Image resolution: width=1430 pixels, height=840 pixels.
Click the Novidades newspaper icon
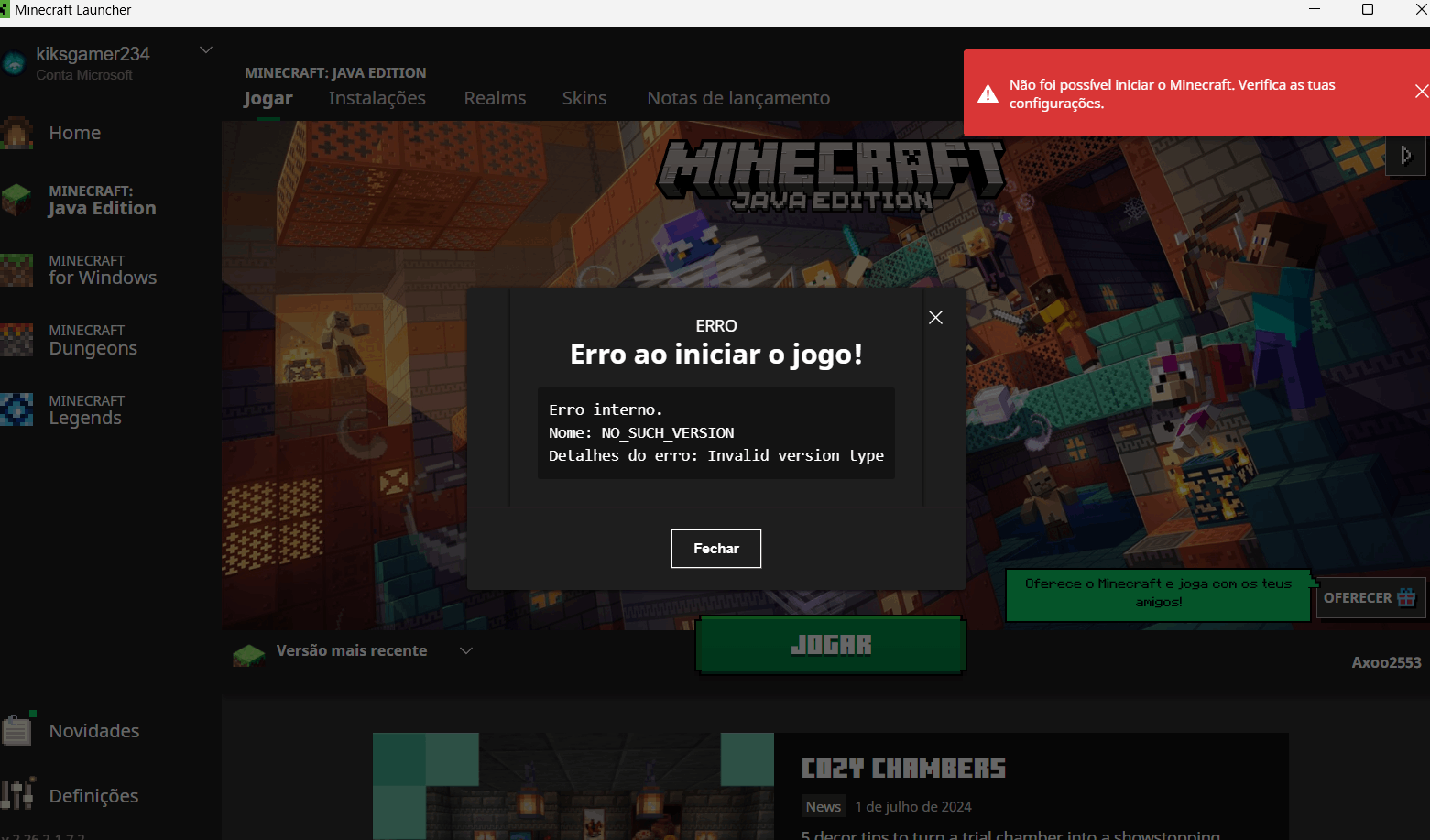point(16,731)
